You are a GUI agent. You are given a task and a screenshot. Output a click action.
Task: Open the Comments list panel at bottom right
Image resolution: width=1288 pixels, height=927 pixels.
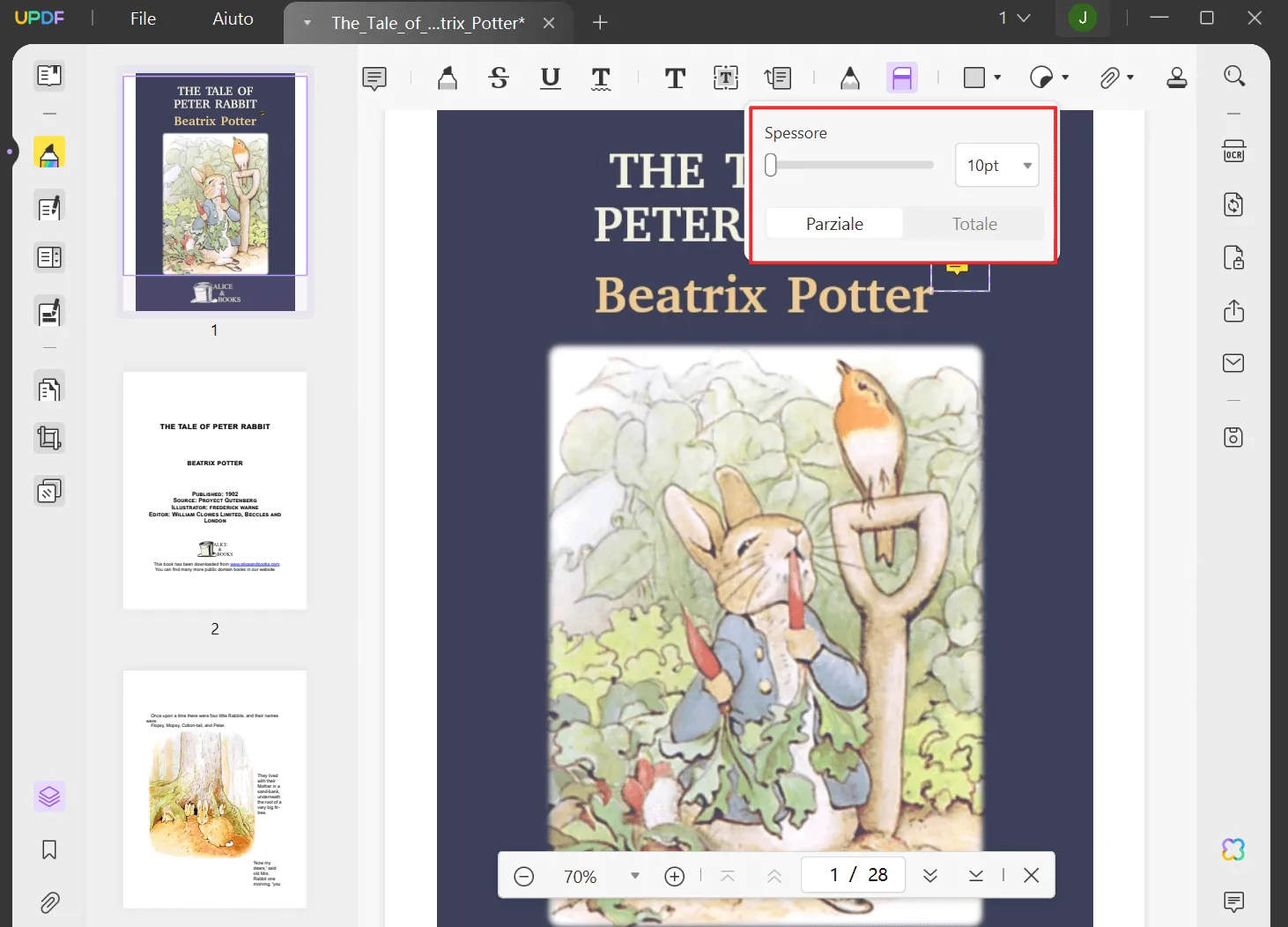(x=1234, y=901)
